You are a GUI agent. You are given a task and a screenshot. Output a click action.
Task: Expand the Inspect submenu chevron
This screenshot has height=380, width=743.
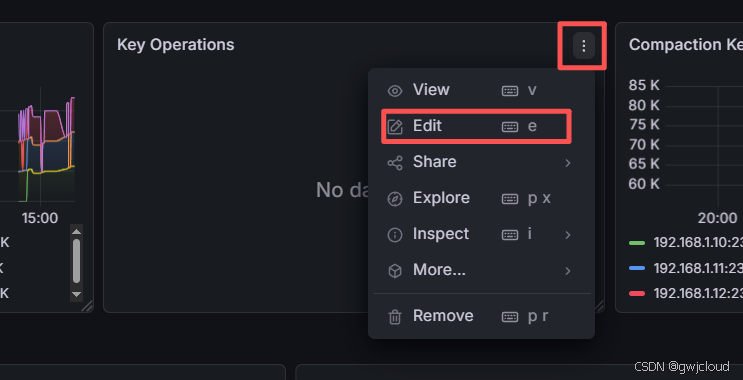tap(568, 235)
